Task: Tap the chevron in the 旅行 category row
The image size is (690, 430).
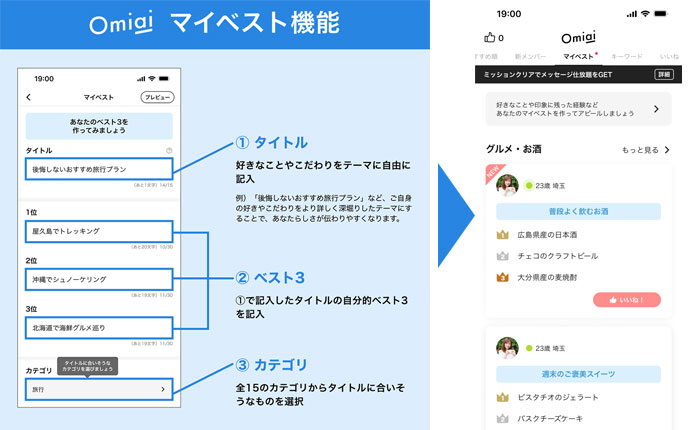Action: click(163, 389)
